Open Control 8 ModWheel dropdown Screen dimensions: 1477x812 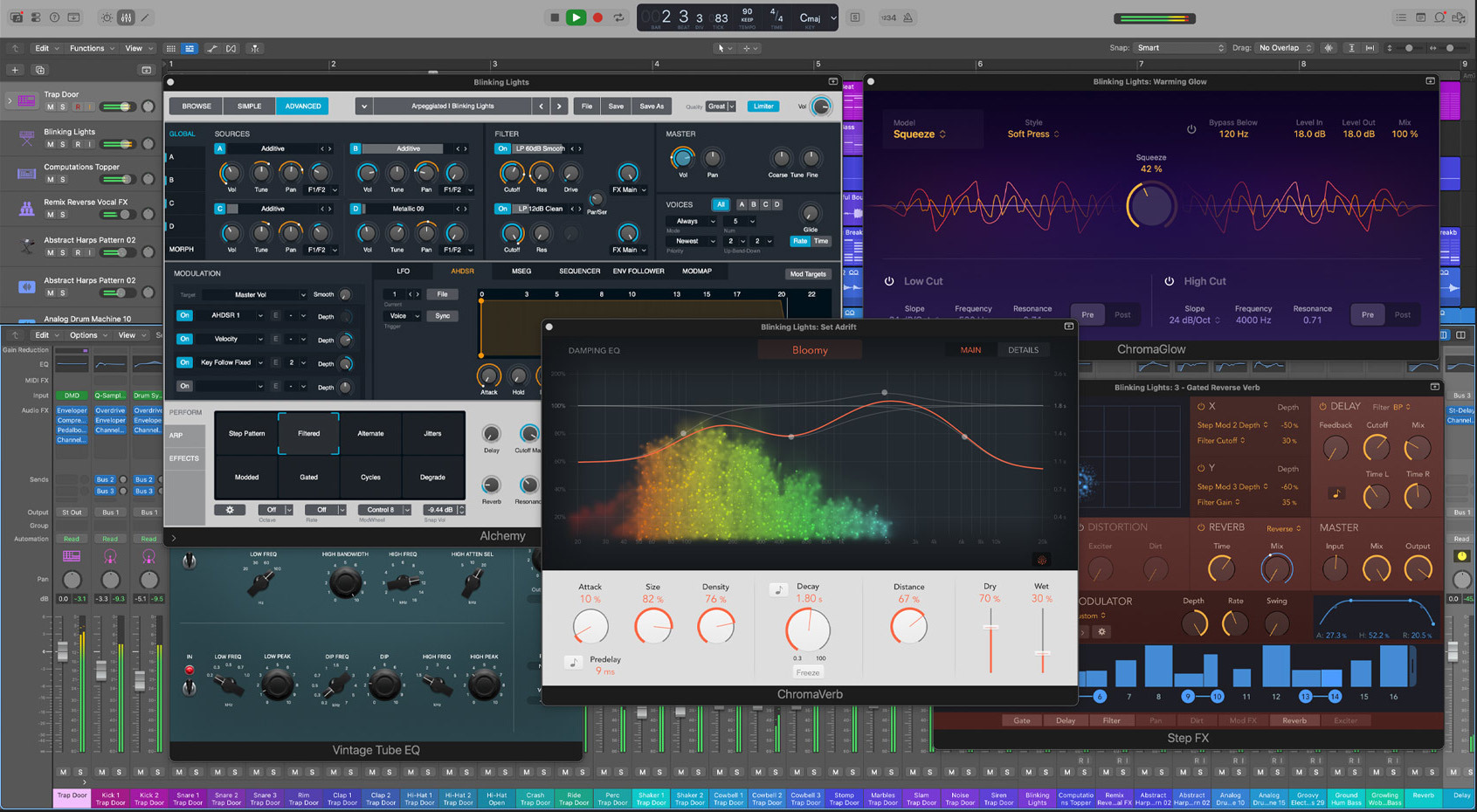[x=383, y=510]
